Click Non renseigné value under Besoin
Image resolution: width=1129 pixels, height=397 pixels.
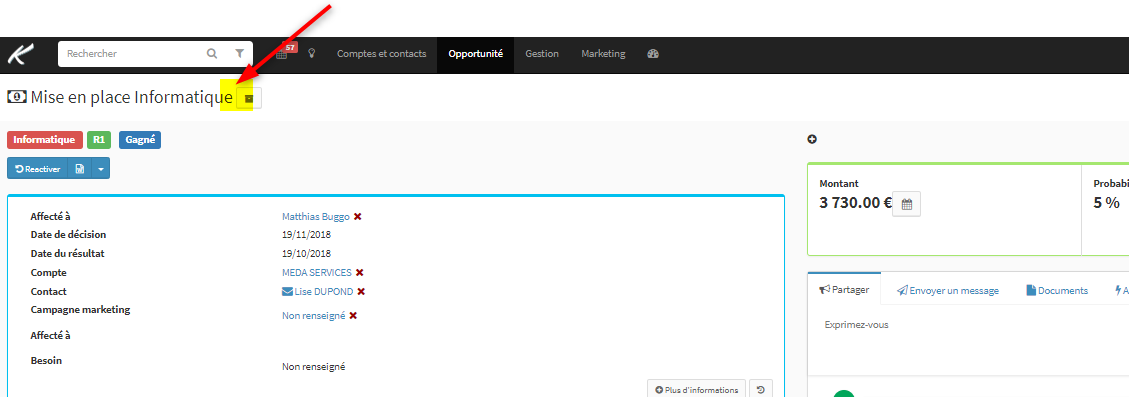314,367
